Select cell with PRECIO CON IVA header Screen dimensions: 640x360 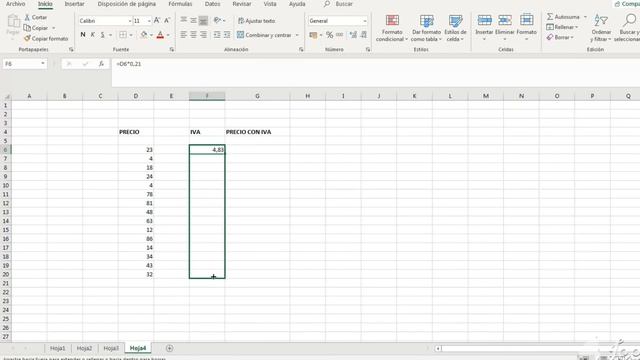(x=257, y=132)
